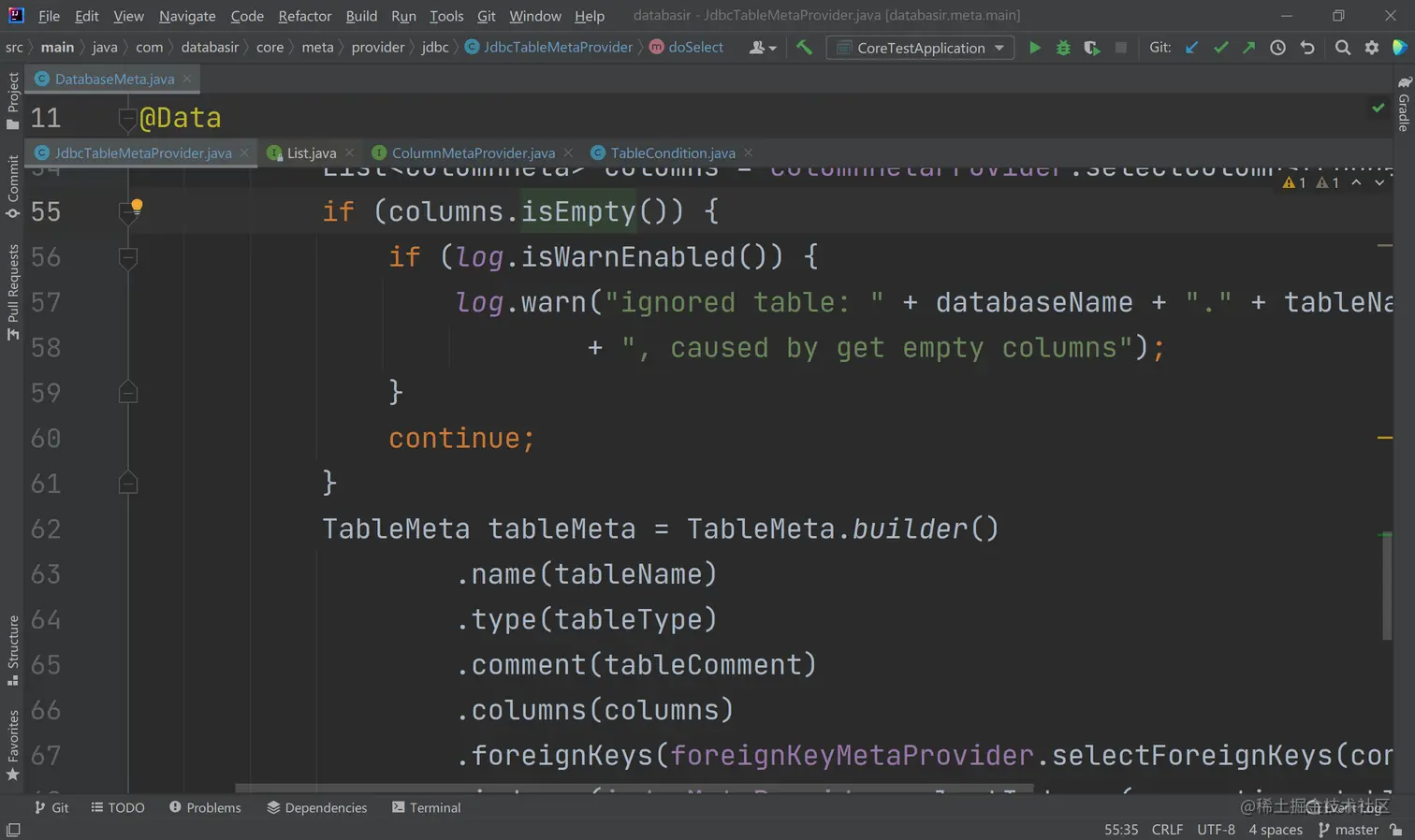Open the File menu
Image resolution: width=1415 pixels, height=840 pixels.
tap(50, 16)
